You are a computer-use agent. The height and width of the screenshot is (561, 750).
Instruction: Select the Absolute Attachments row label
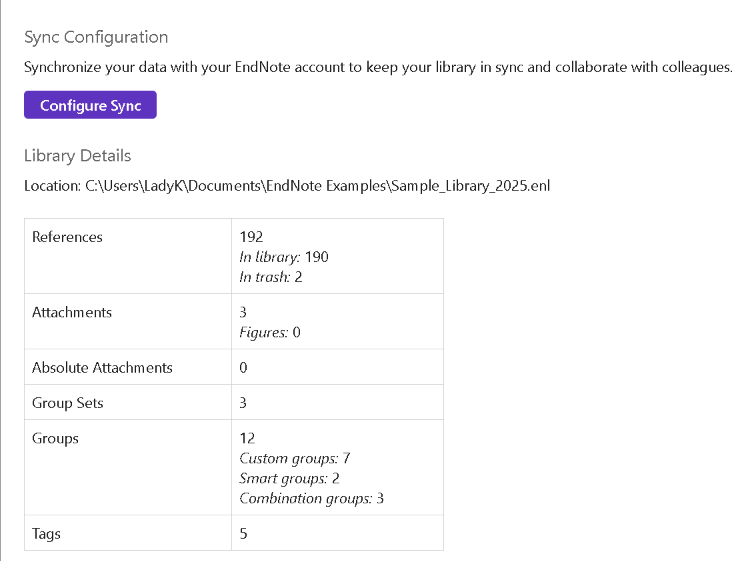pos(102,367)
